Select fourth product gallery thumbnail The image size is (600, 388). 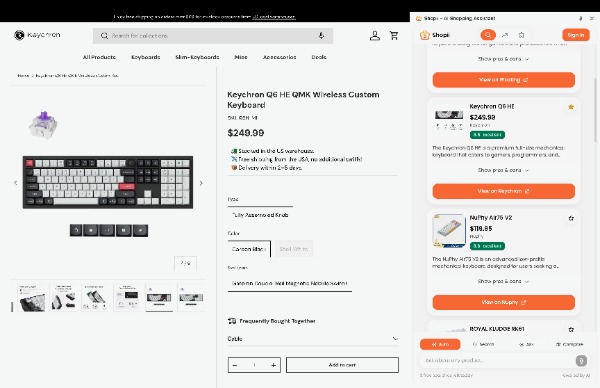point(127,298)
